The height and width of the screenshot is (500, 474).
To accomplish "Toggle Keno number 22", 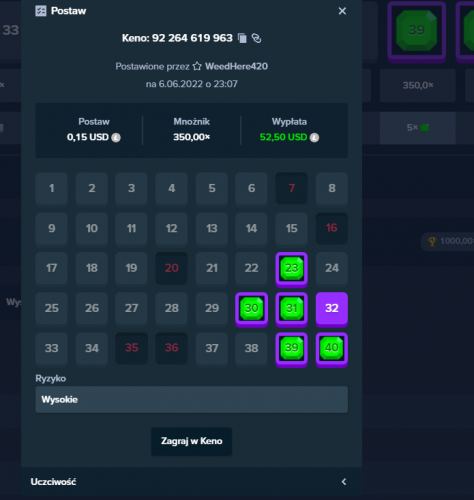I will 252,268.
